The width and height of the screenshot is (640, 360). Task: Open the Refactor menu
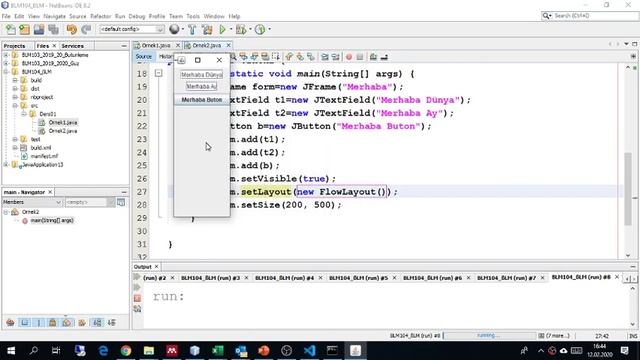pyautogui.click(x=100, y=16)
